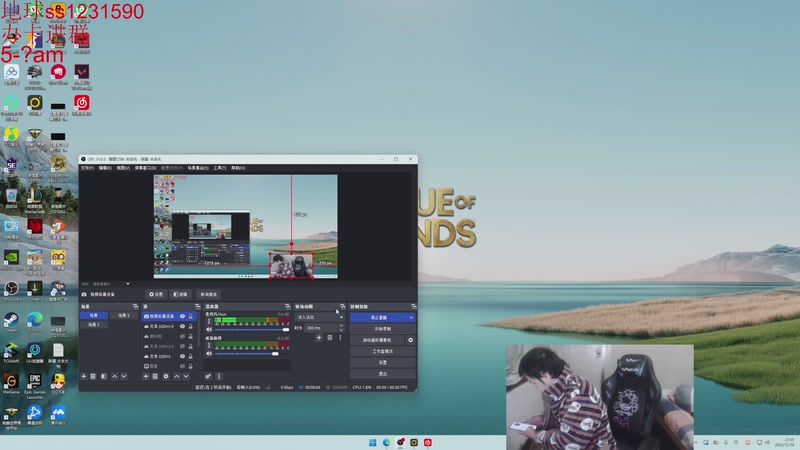Open source properties gear in Sources dock
800x450 pixels.
166,377
